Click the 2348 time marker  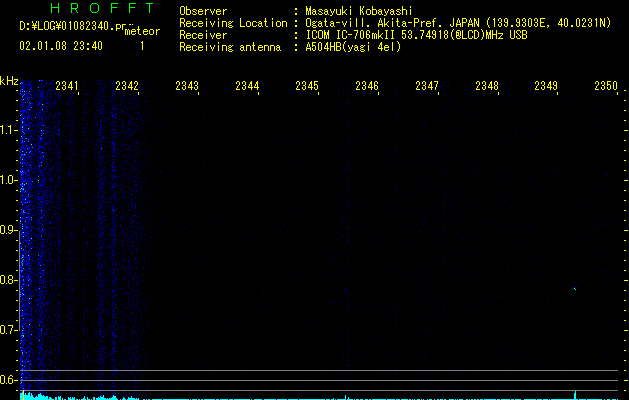coord(487,86)
